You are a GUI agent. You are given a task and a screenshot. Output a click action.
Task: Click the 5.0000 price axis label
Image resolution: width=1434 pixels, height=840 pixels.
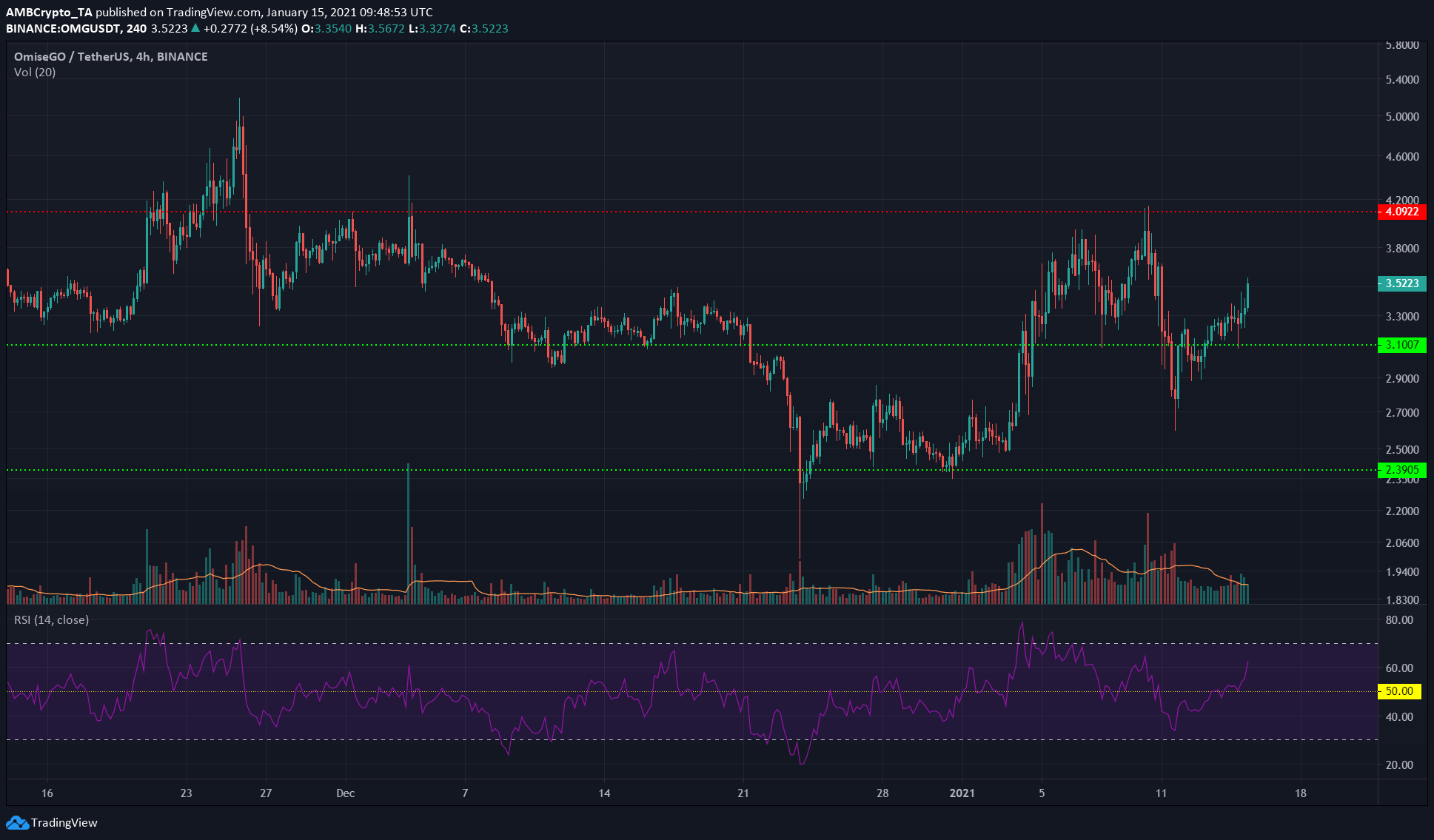point(1402,117)
